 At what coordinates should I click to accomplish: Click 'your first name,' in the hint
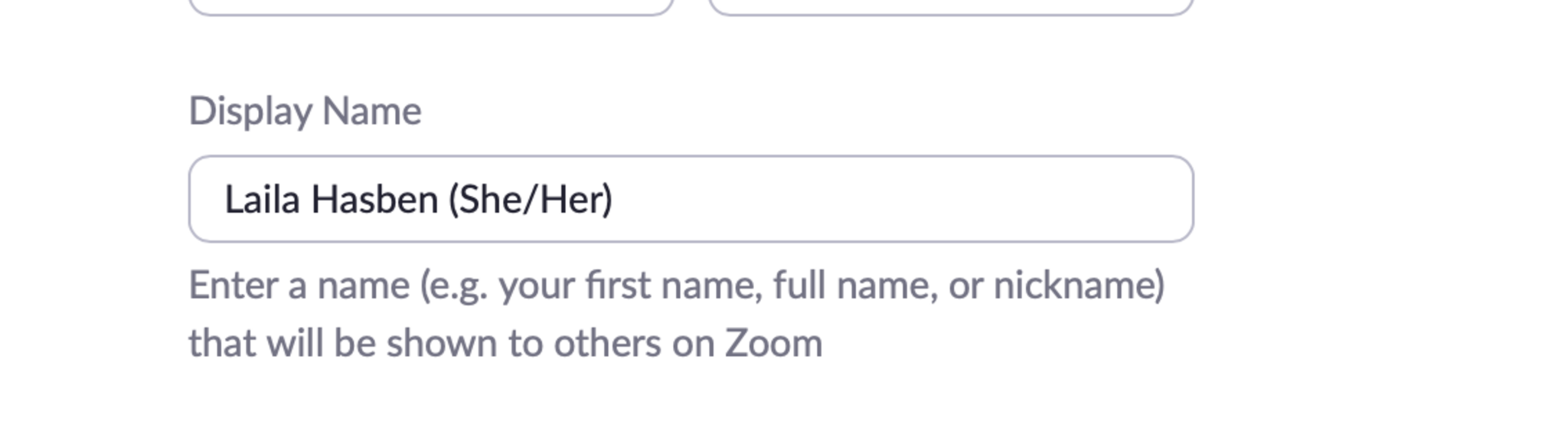pos(631,286)
